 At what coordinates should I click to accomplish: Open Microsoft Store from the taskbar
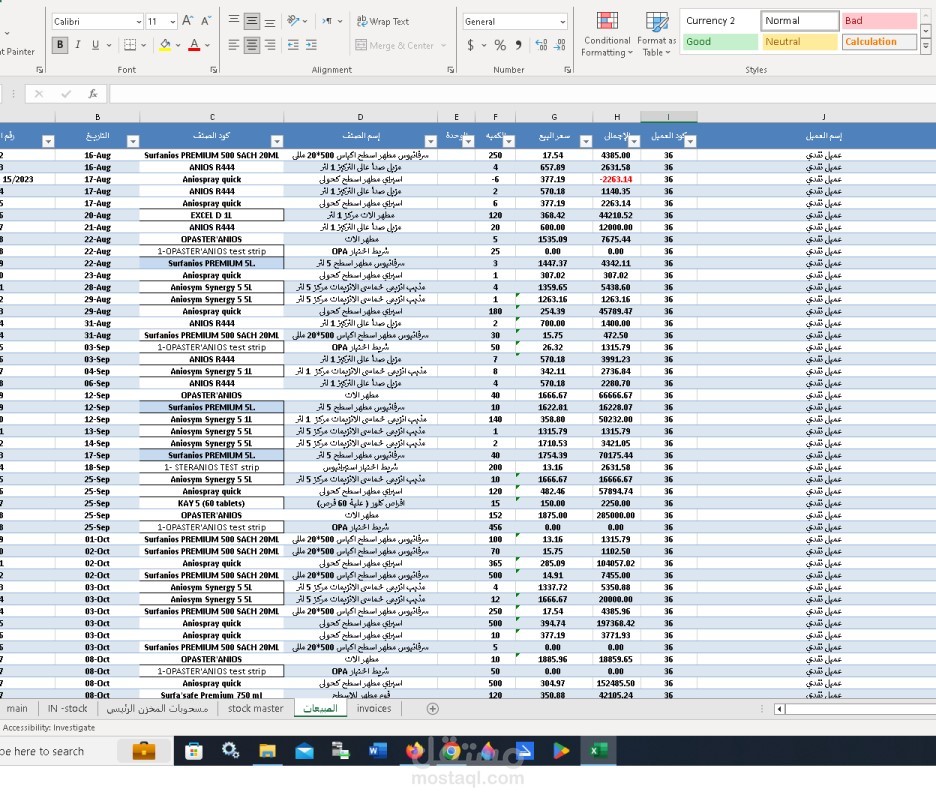pyautogui.click(x=193, y=751)
